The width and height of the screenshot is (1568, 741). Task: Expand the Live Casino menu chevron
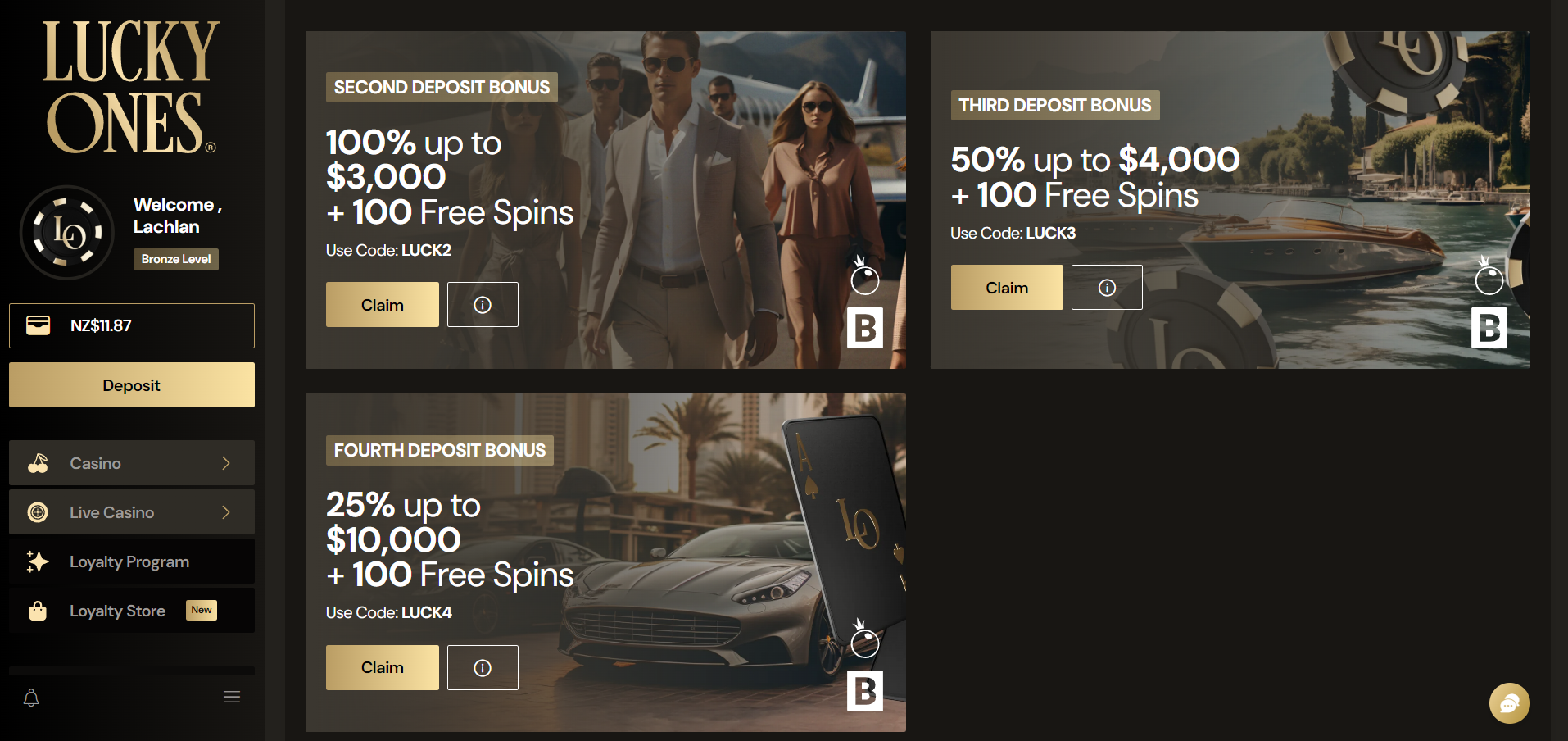tap(226, 512)
